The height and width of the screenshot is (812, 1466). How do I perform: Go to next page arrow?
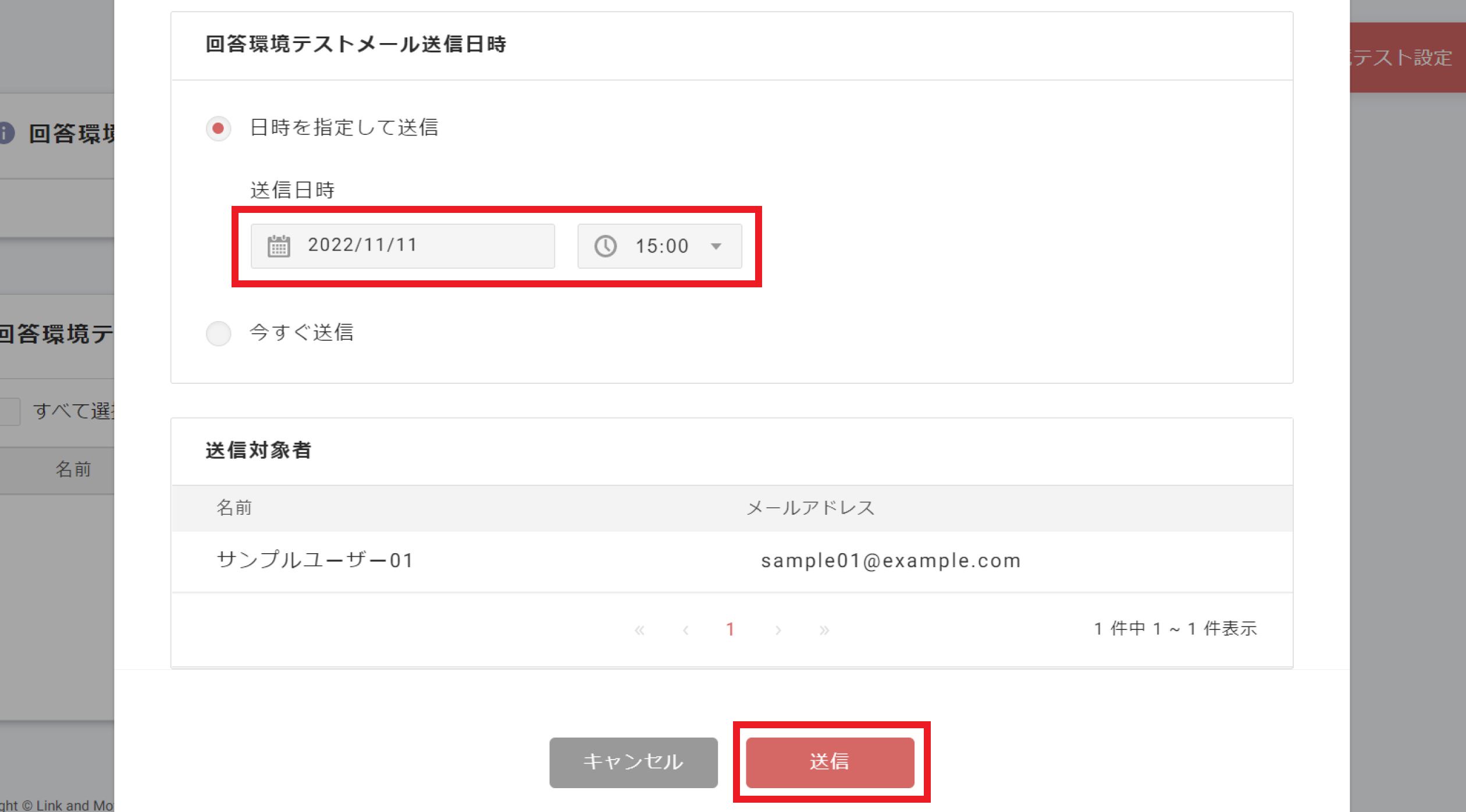pos(778,630)
